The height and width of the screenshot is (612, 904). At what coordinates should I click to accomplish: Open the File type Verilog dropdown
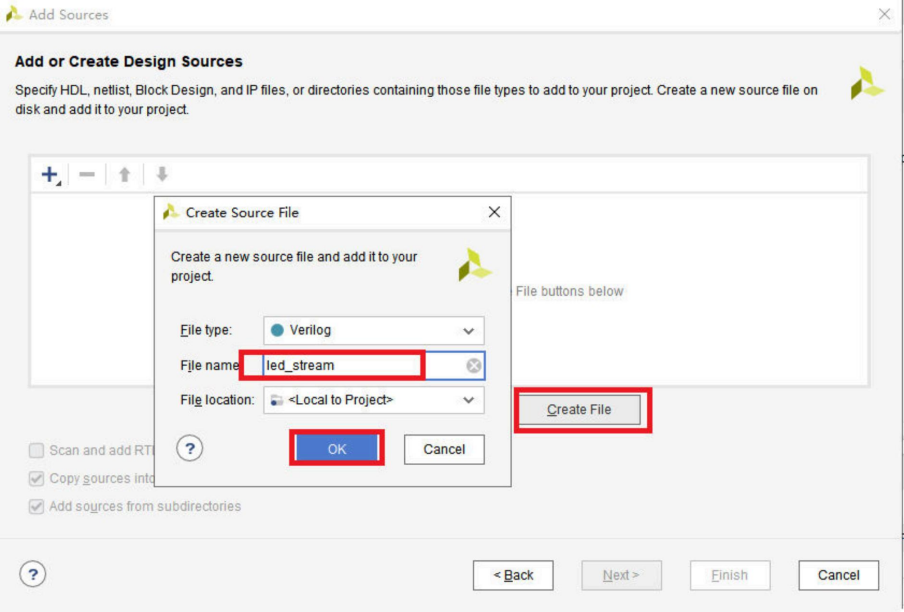[x=374, y=331]
